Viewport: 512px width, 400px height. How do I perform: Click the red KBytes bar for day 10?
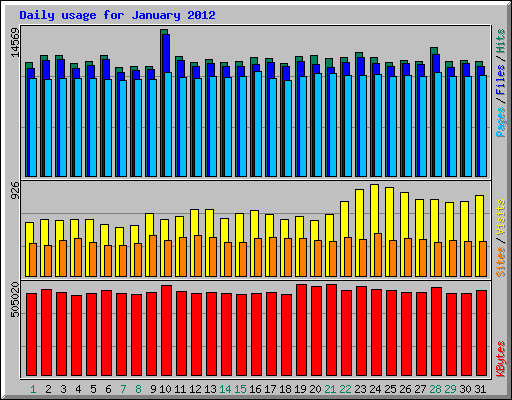point(166,330)
